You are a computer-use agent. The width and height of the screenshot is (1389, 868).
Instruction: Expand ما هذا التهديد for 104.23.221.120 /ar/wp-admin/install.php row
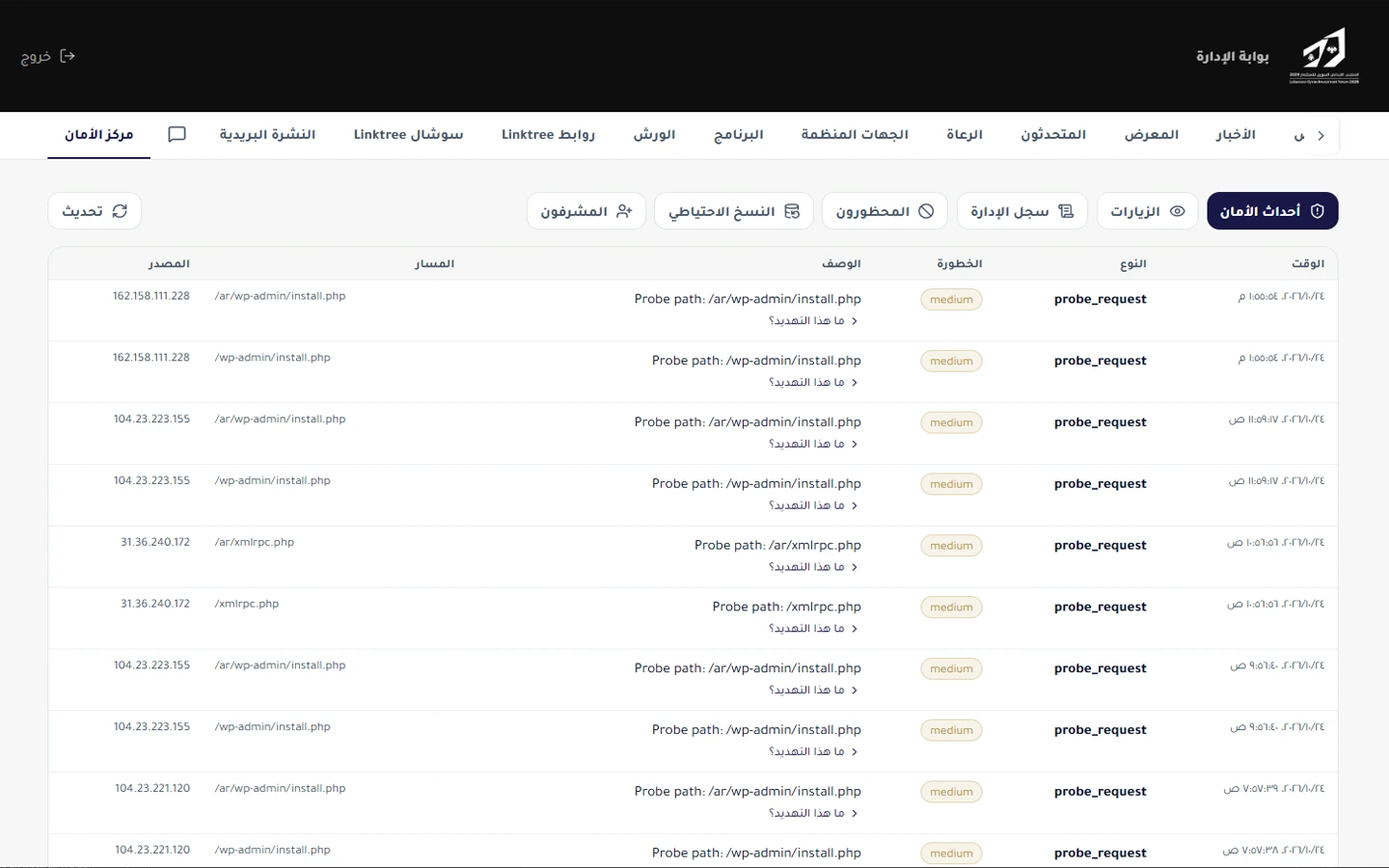[813, 813]
